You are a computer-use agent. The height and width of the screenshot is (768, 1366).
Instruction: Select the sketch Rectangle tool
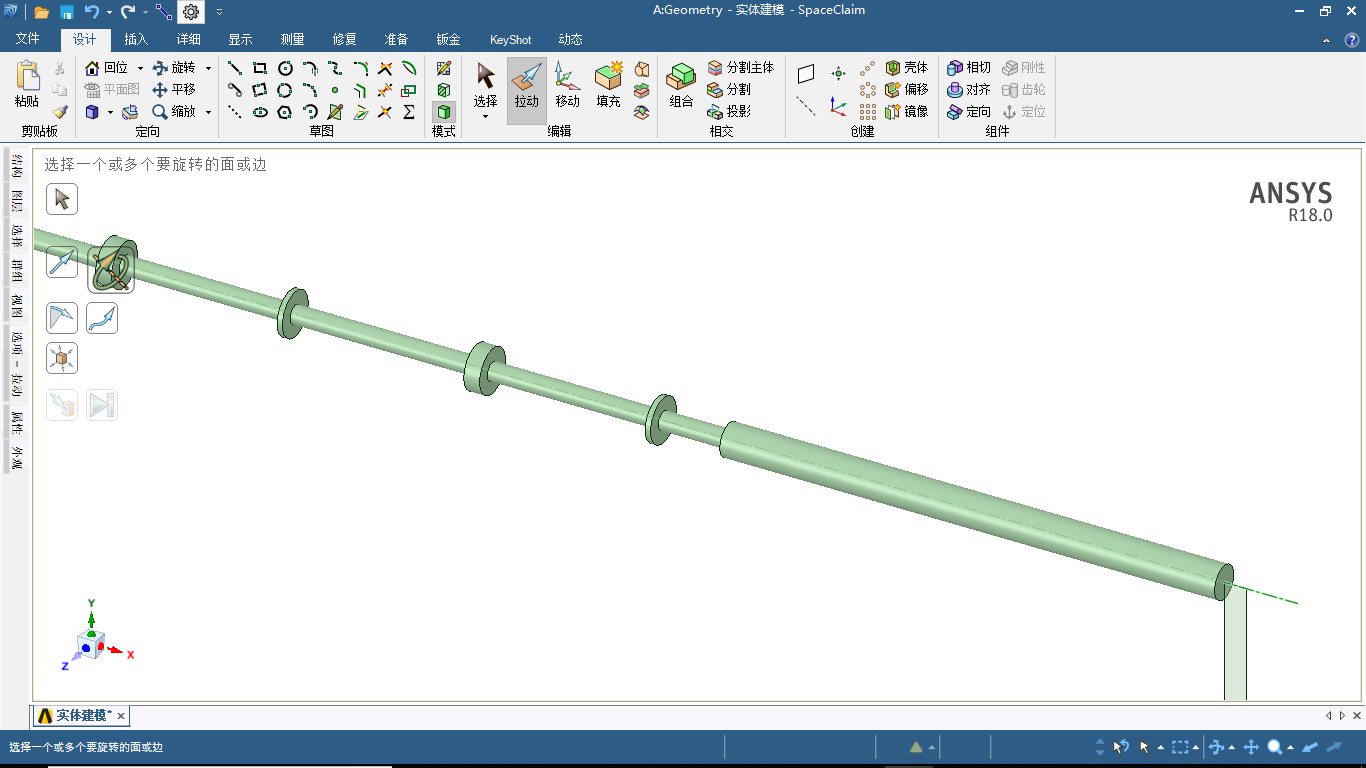[260, 68]
